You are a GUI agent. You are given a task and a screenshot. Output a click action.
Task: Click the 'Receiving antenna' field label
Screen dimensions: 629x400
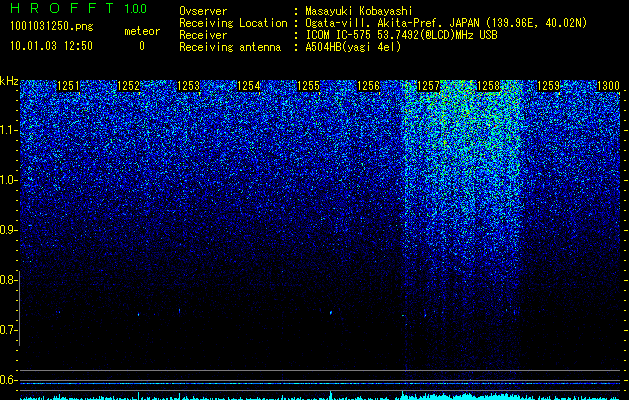coord(230,47)
